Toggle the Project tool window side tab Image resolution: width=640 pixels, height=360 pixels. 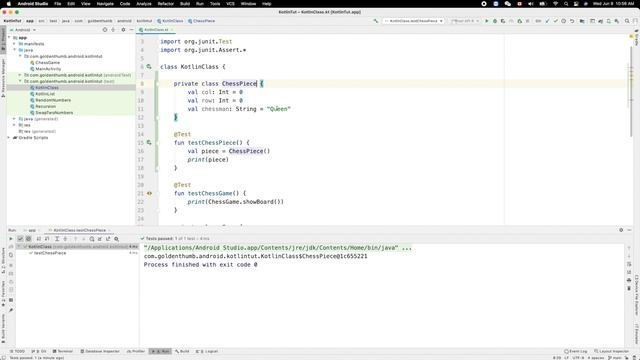coord(3,39)
